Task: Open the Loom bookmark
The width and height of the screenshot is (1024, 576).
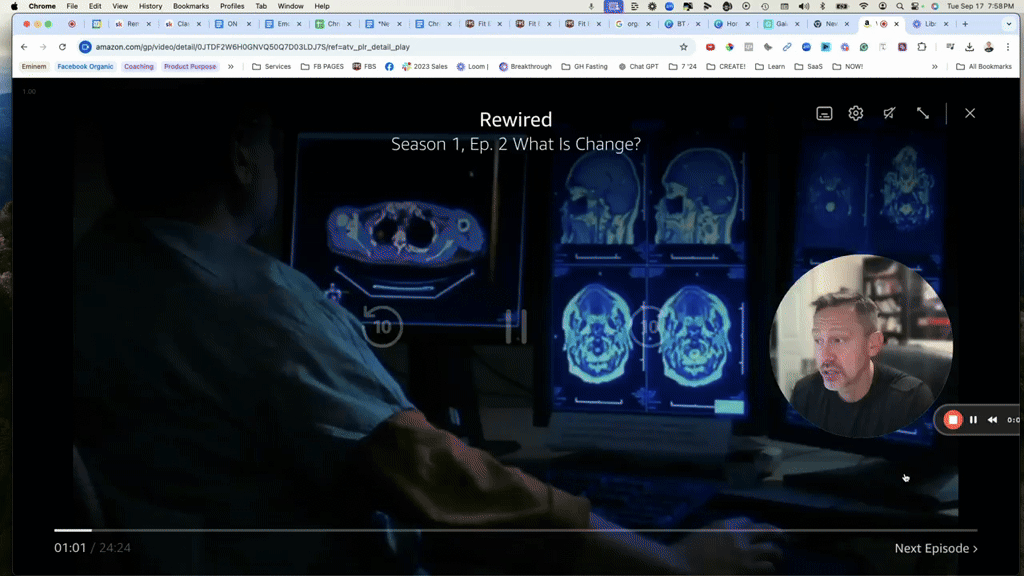Action: click(473, 67)
